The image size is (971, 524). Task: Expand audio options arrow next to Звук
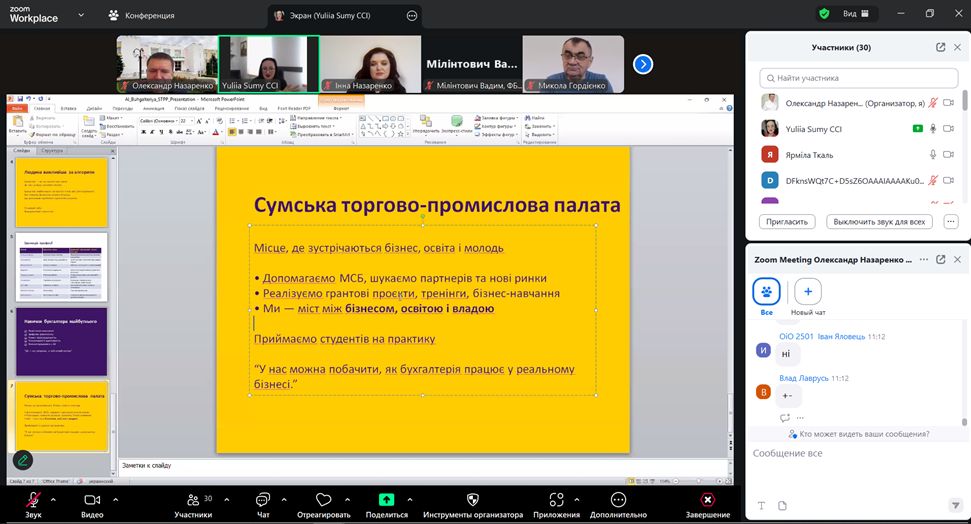click(53, 498)
